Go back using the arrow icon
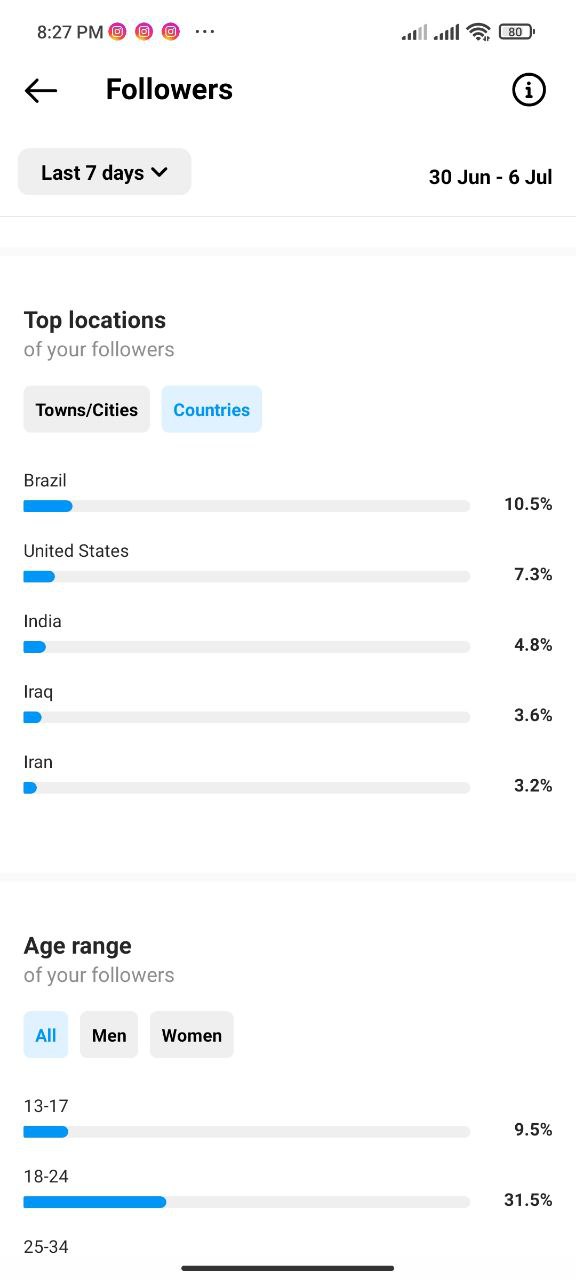576x1280 pixels. (x=41, y=90)
